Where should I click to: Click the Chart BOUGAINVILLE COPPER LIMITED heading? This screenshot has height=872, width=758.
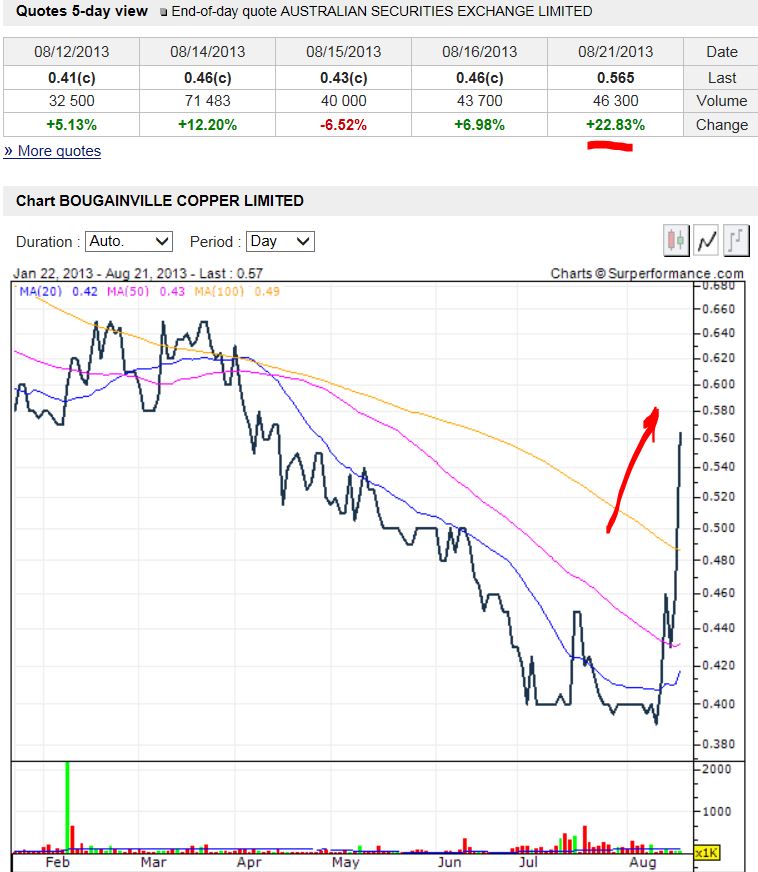pyautogui.click(x=160, y=201)
